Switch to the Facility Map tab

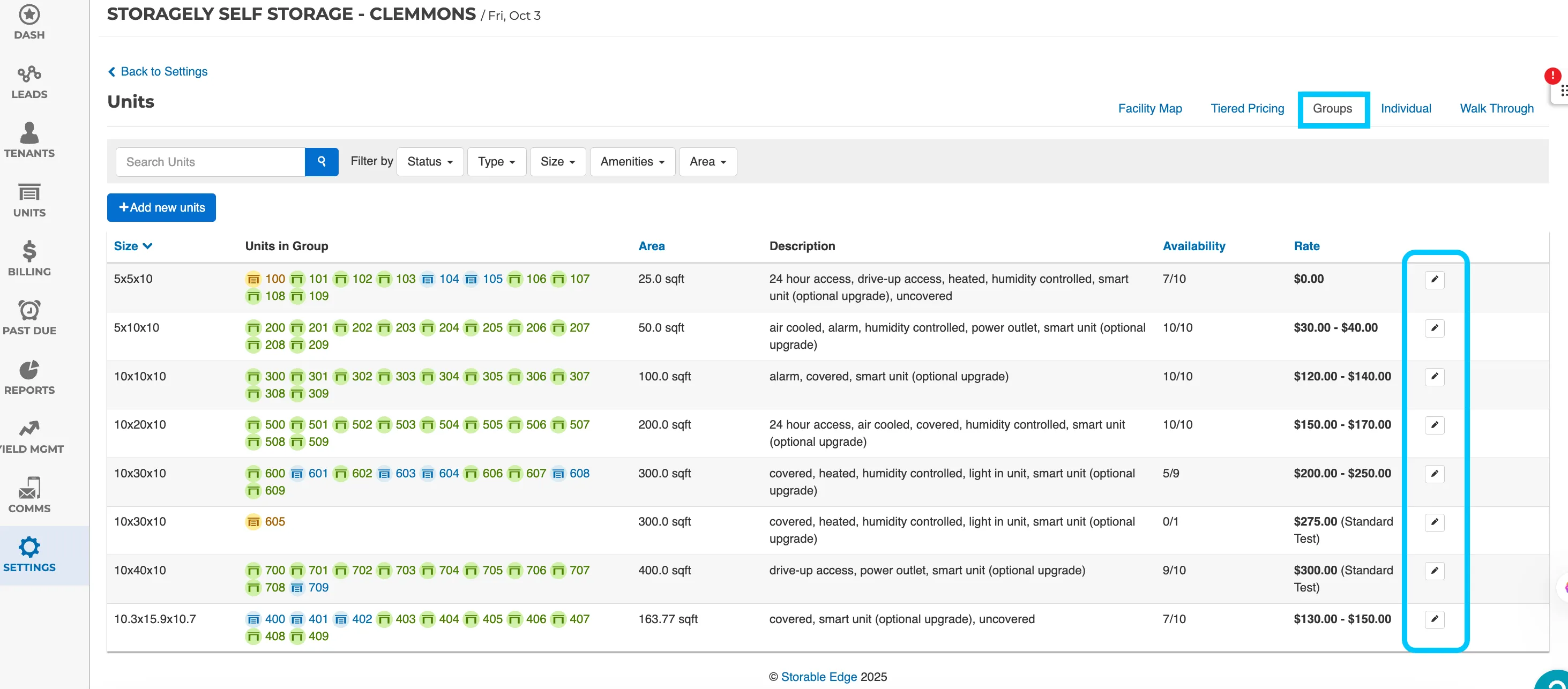1150,108
